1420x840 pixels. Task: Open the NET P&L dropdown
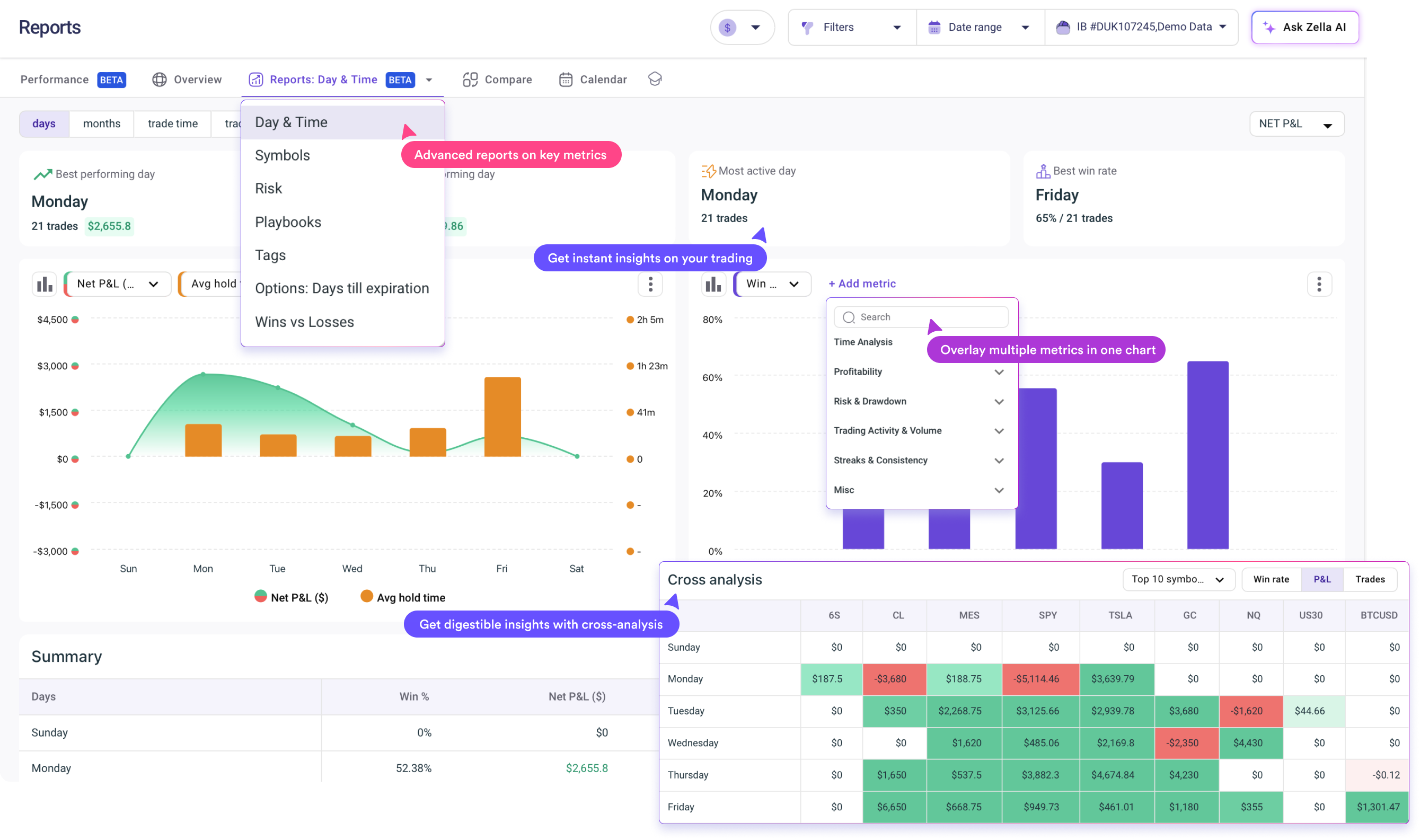pos(1296,123)
